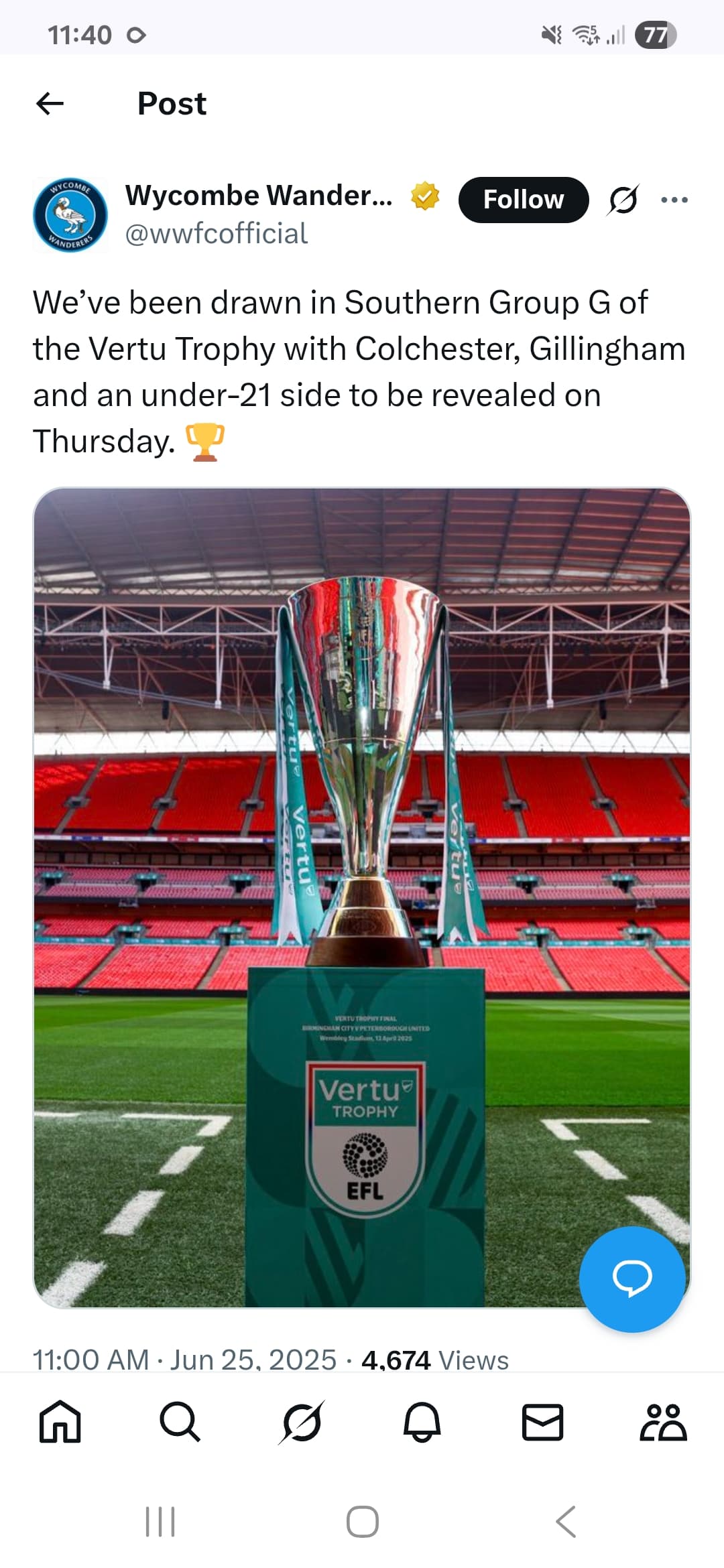Follow the Wycombe Wanderers account

click(x=524, y=200)
